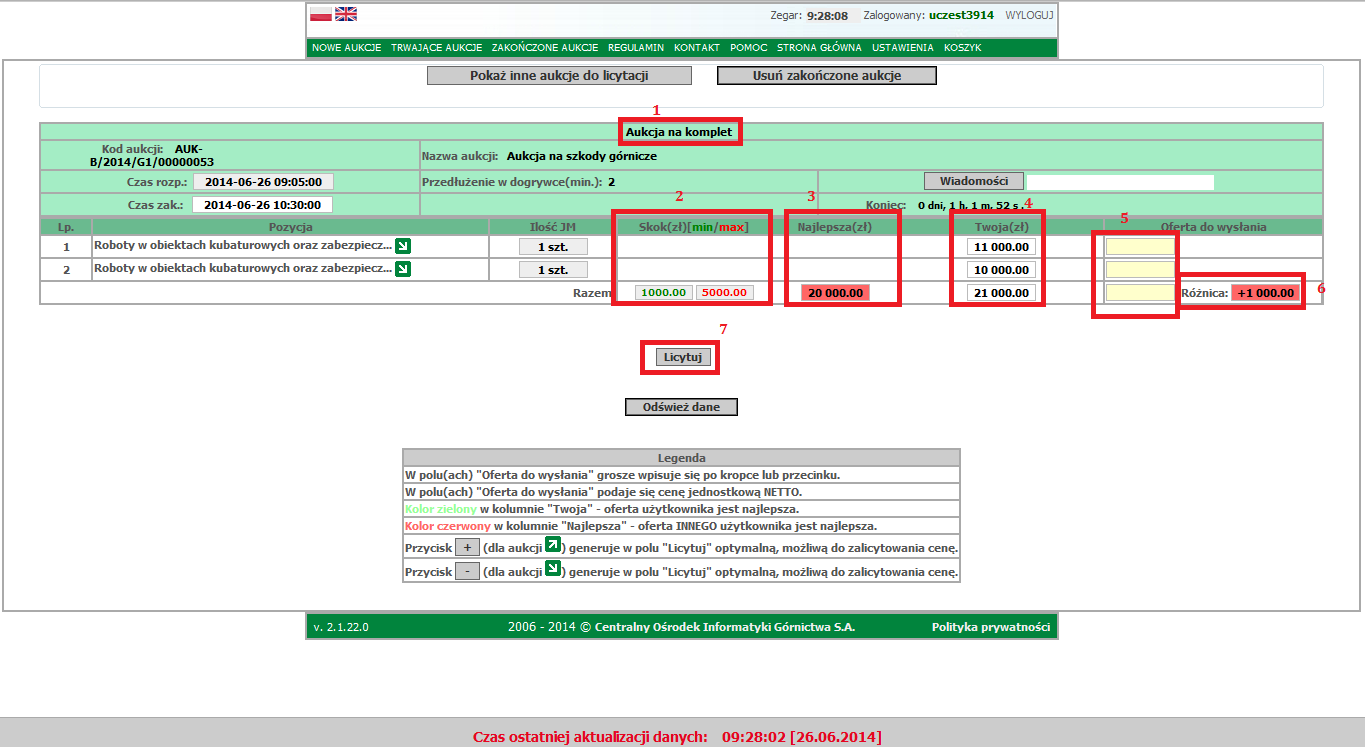Click the Pozycja column header
The width and height of the screenshot is (1365, 747).
[291, 227]
